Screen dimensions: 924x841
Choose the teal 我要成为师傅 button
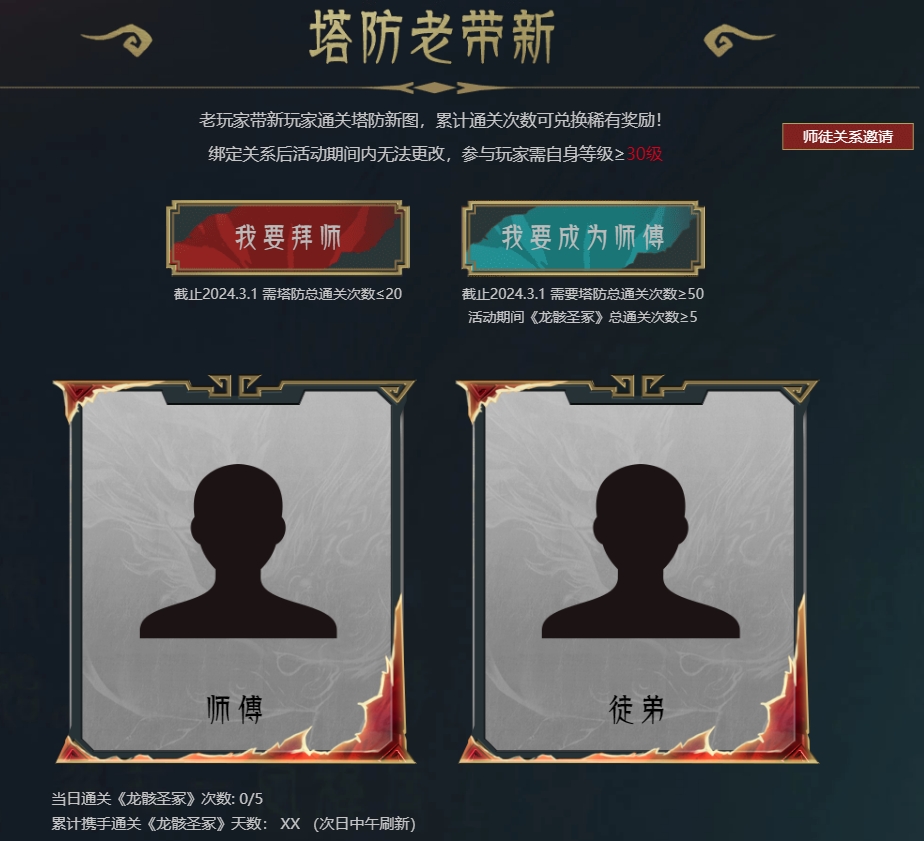point(583,238)
